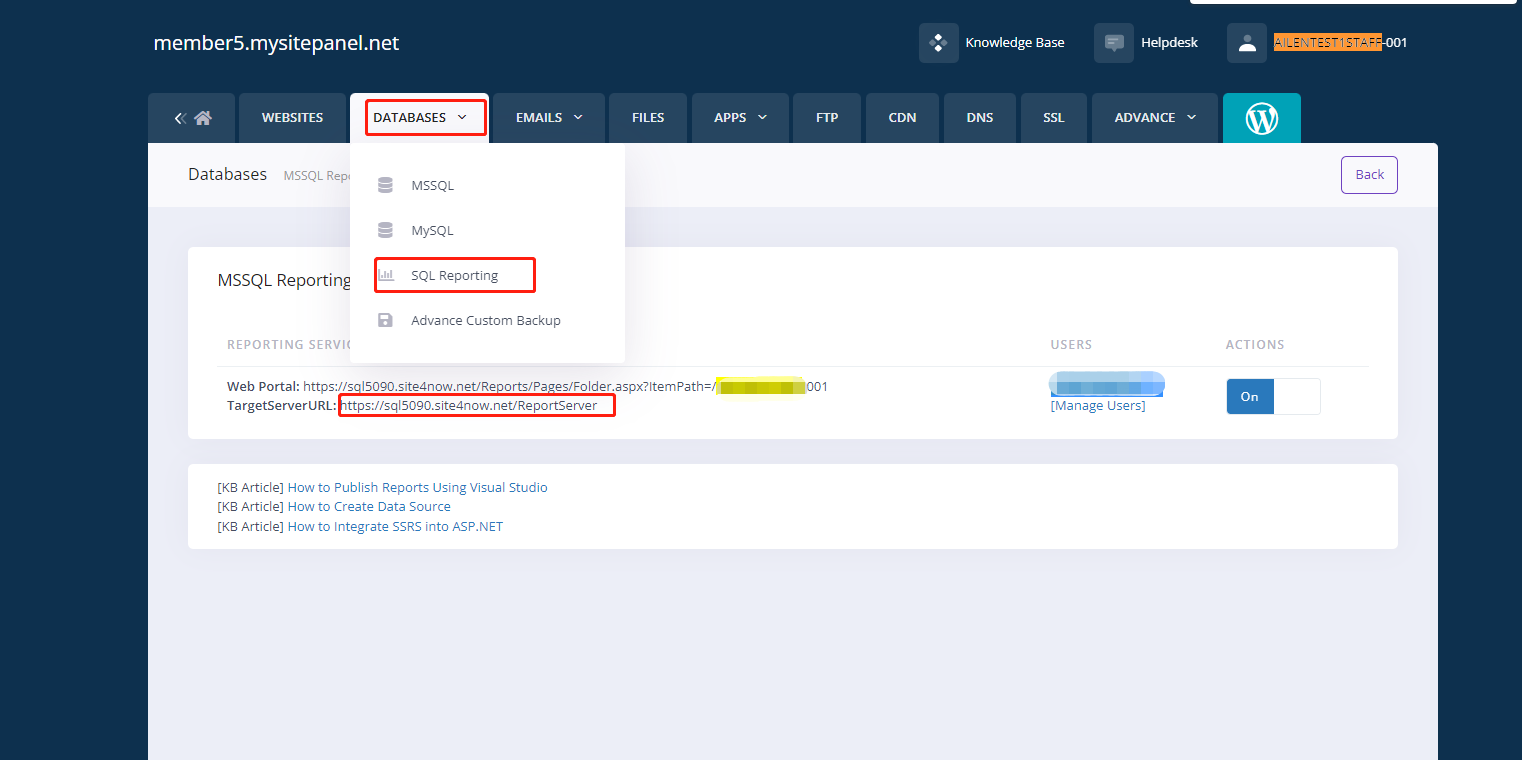Switch to the FTP tab
1522x760 pixels.
point(826,117)
